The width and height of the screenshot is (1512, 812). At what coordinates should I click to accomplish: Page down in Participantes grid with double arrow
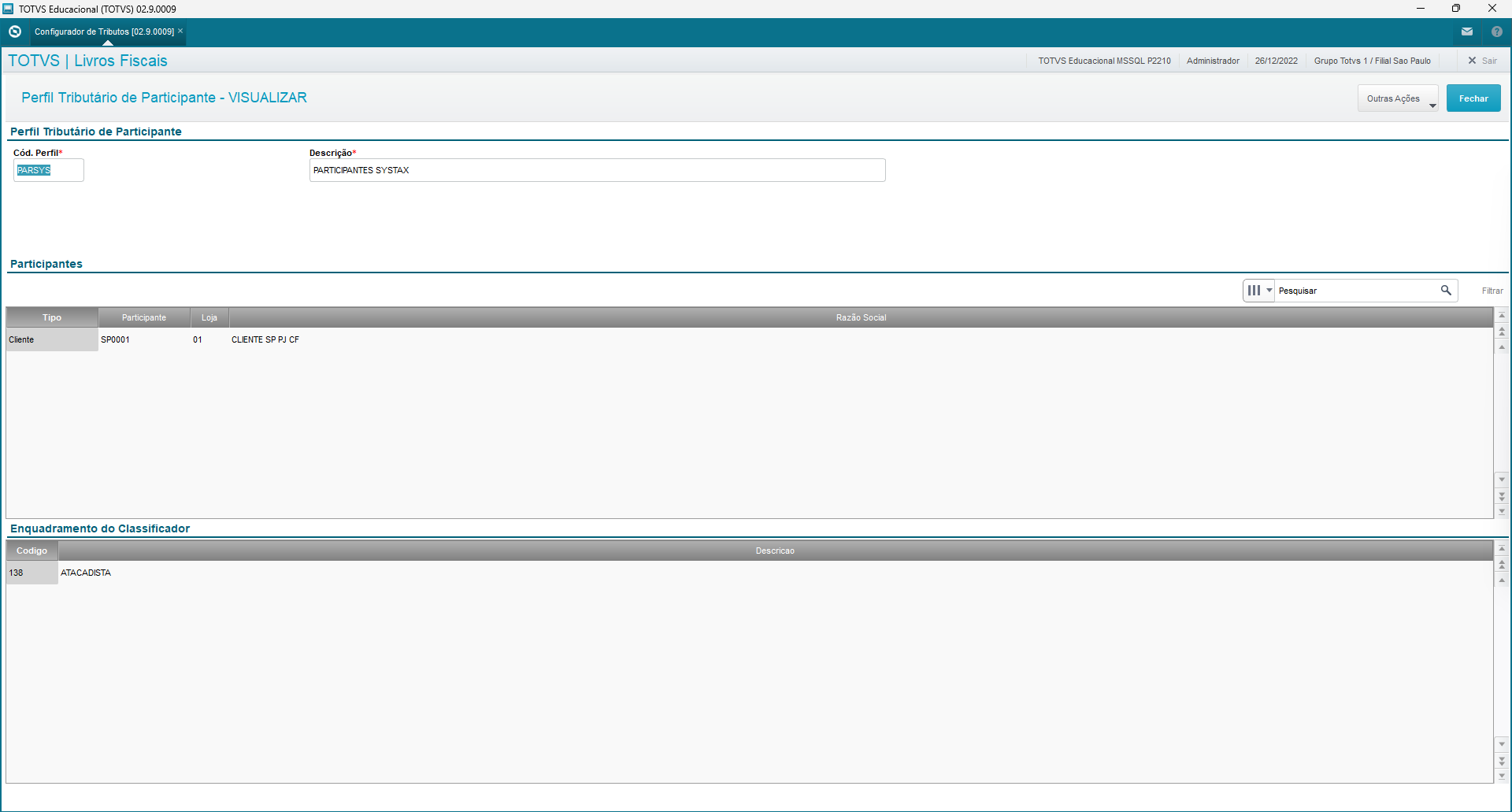pyautogui.click(x=1502, y=496)
